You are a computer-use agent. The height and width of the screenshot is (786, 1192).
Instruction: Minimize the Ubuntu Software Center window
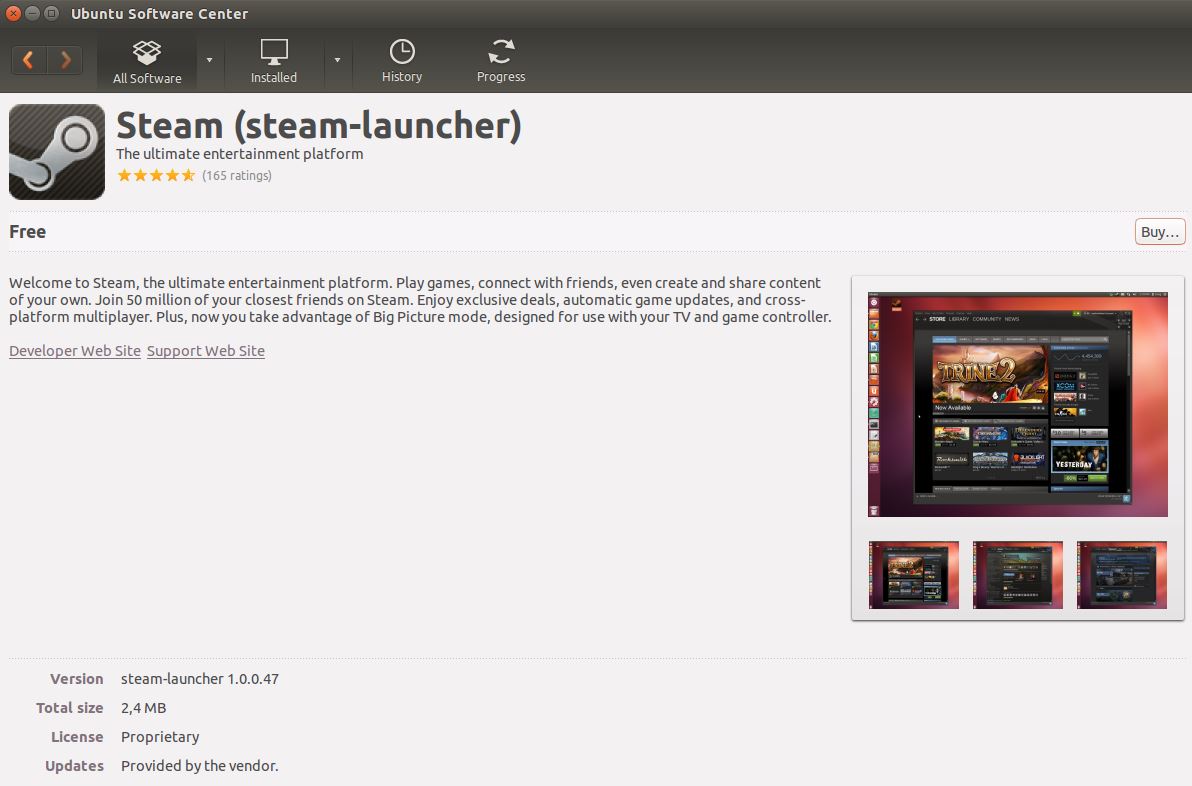click(x=32, y=13)
